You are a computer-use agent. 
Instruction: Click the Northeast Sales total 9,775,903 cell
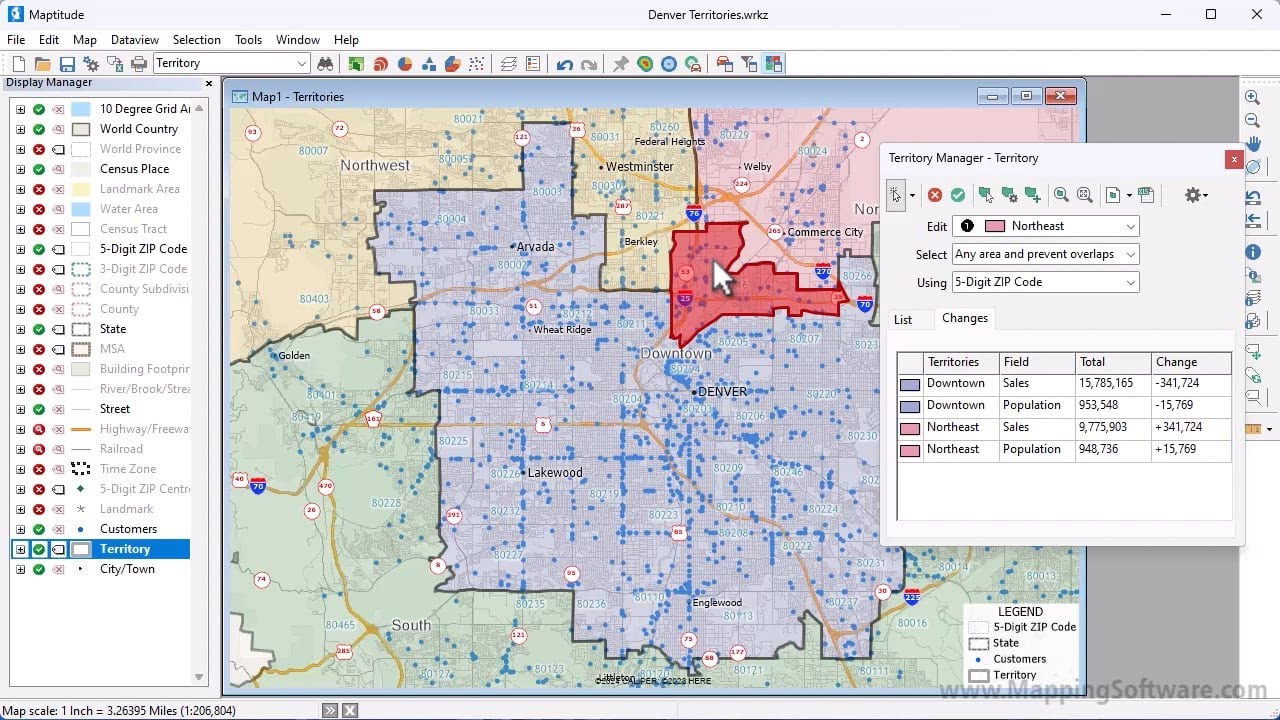pyautogui.click(x=1113, y=427)
